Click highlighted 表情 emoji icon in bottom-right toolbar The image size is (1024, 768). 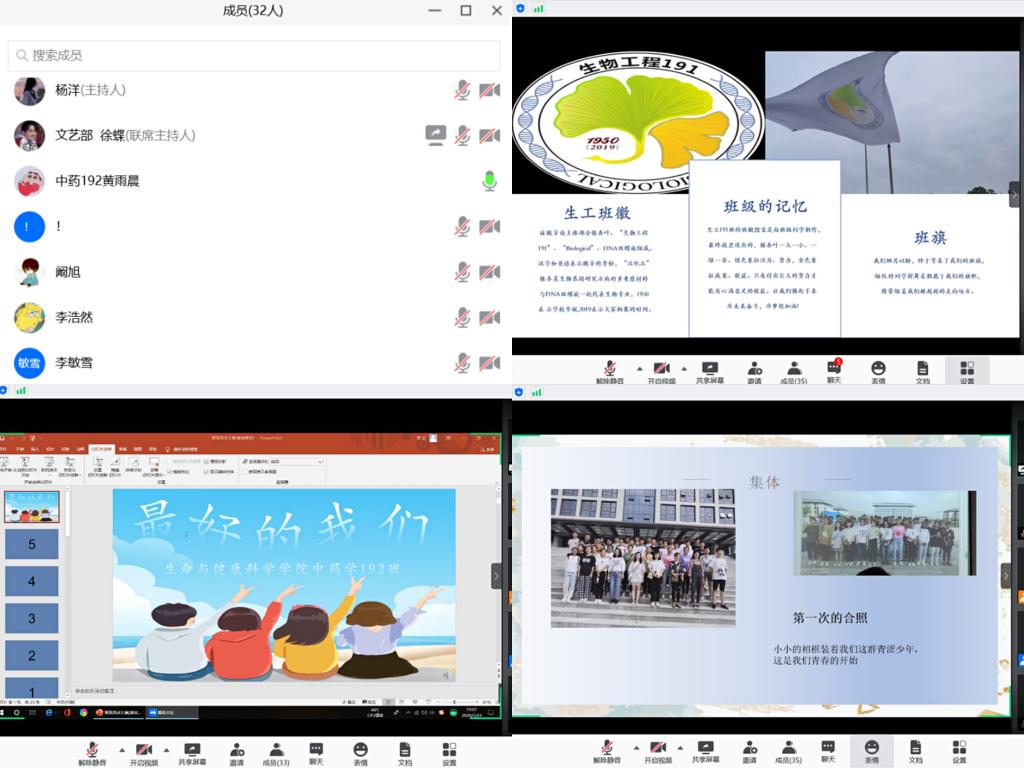click(x=871, y=751)
